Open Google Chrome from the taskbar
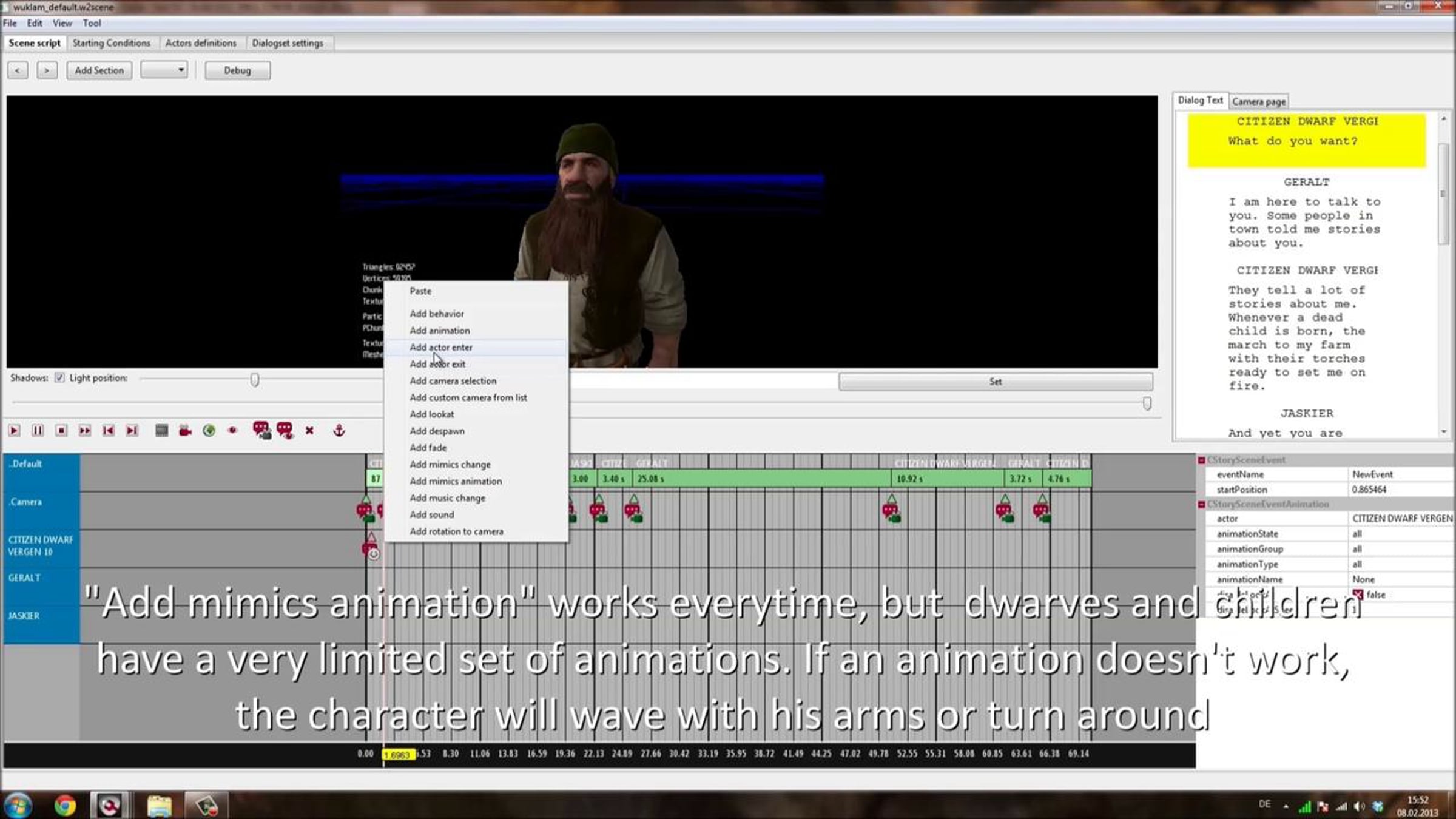 (x=65, y=806)
